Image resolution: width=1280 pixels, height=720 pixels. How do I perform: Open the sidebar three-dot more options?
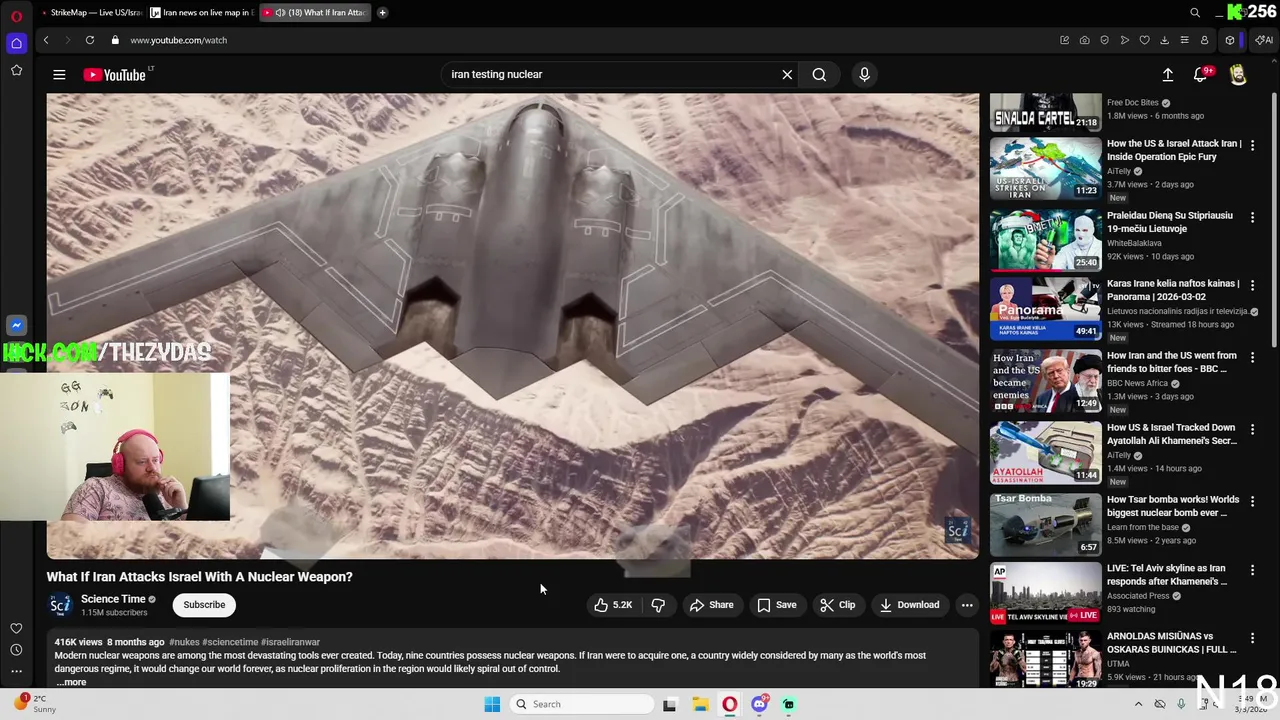[16, 672]
